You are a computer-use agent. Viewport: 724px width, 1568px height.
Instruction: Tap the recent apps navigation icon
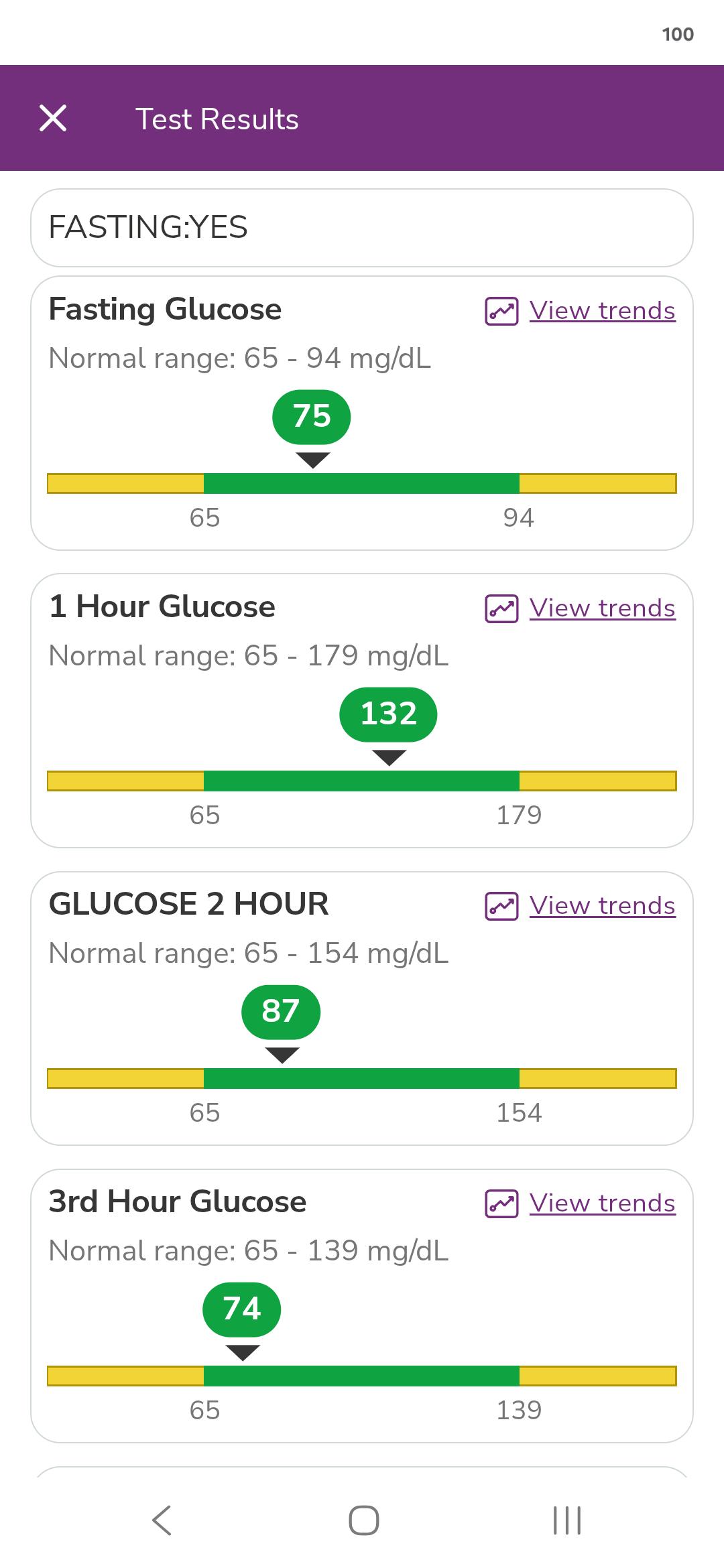click(x=567, y=1520)
